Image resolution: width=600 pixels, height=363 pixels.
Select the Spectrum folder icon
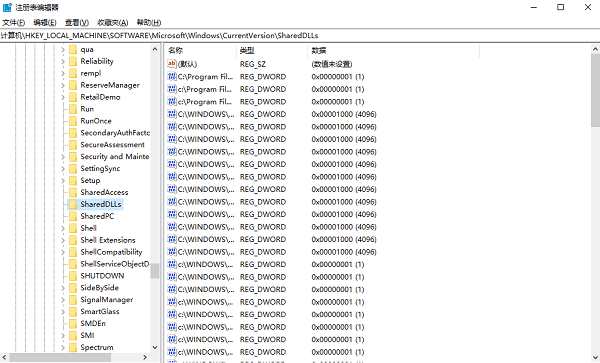(x=73, y=347)
